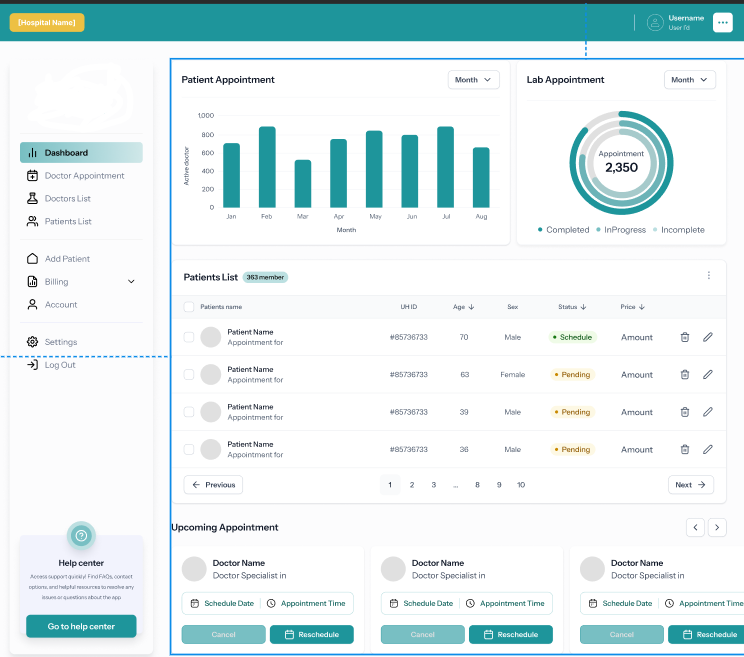The height and width of the screenshot is (657, 744).
Task: Open the Month dropdown in Patient Appointment
Action: (x=474, y=80)
